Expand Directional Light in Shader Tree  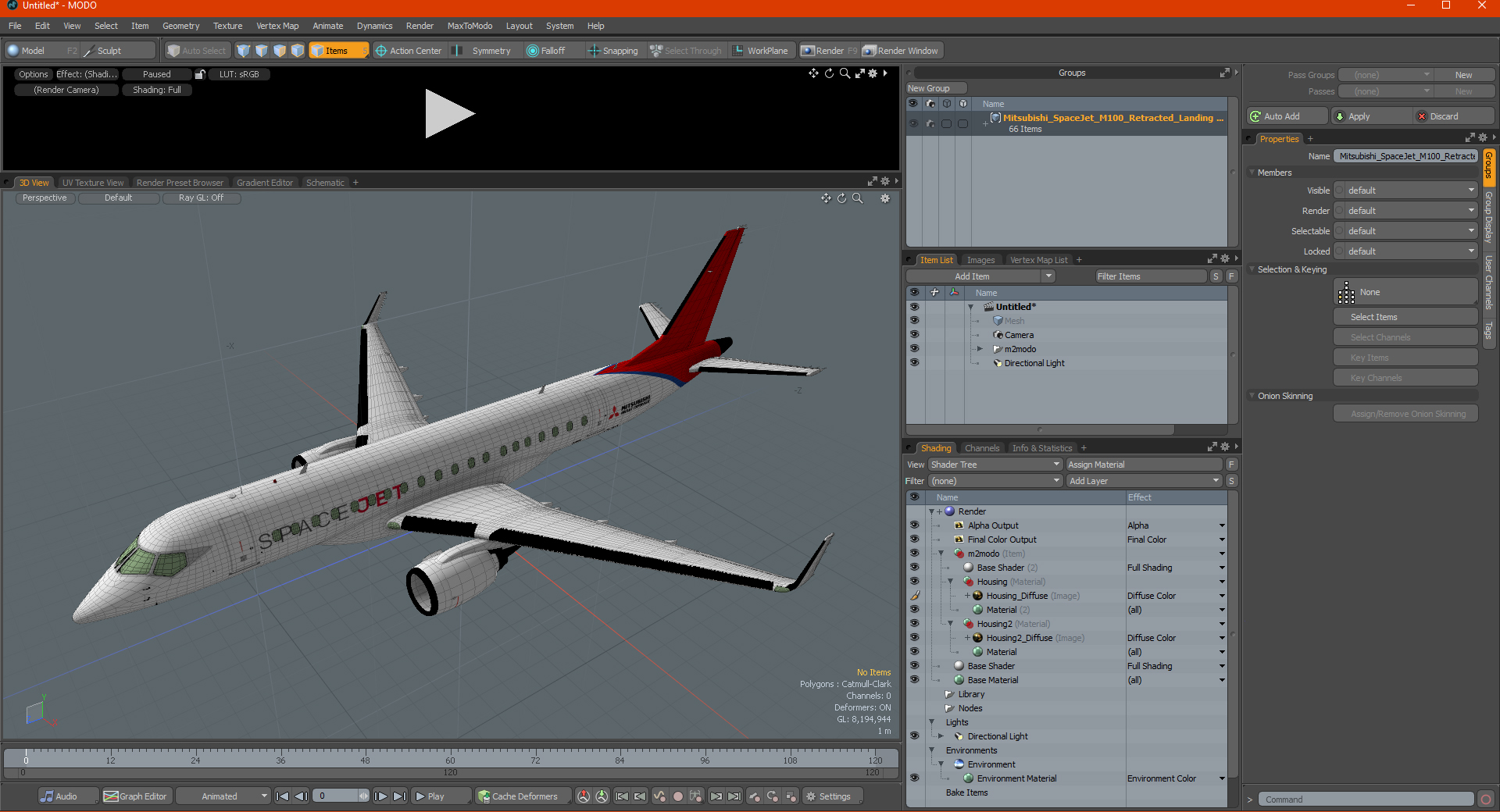(x=941, y=736)
